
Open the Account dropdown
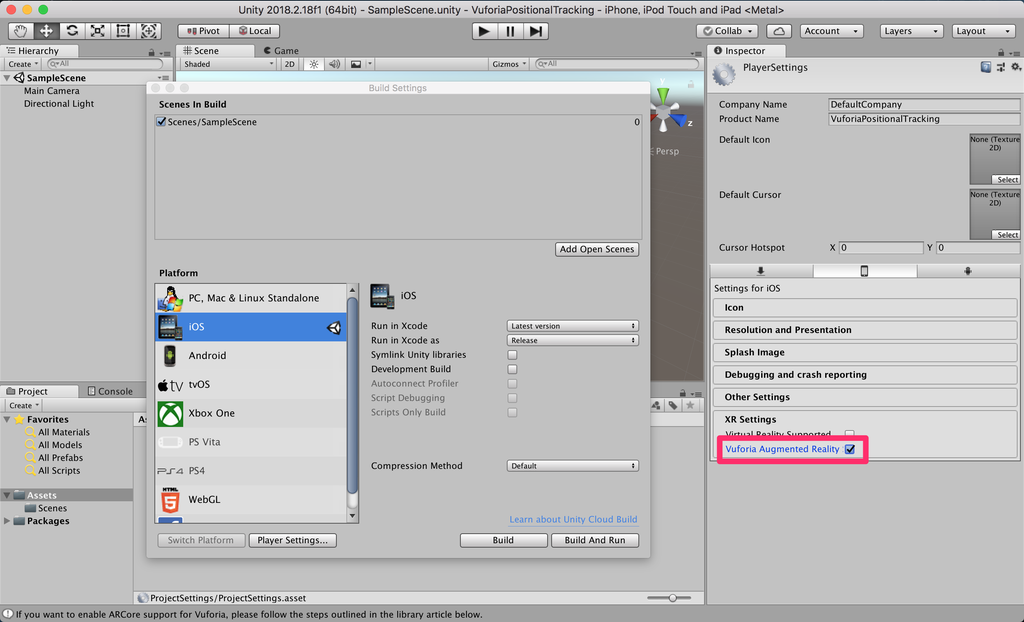(831, 31)
